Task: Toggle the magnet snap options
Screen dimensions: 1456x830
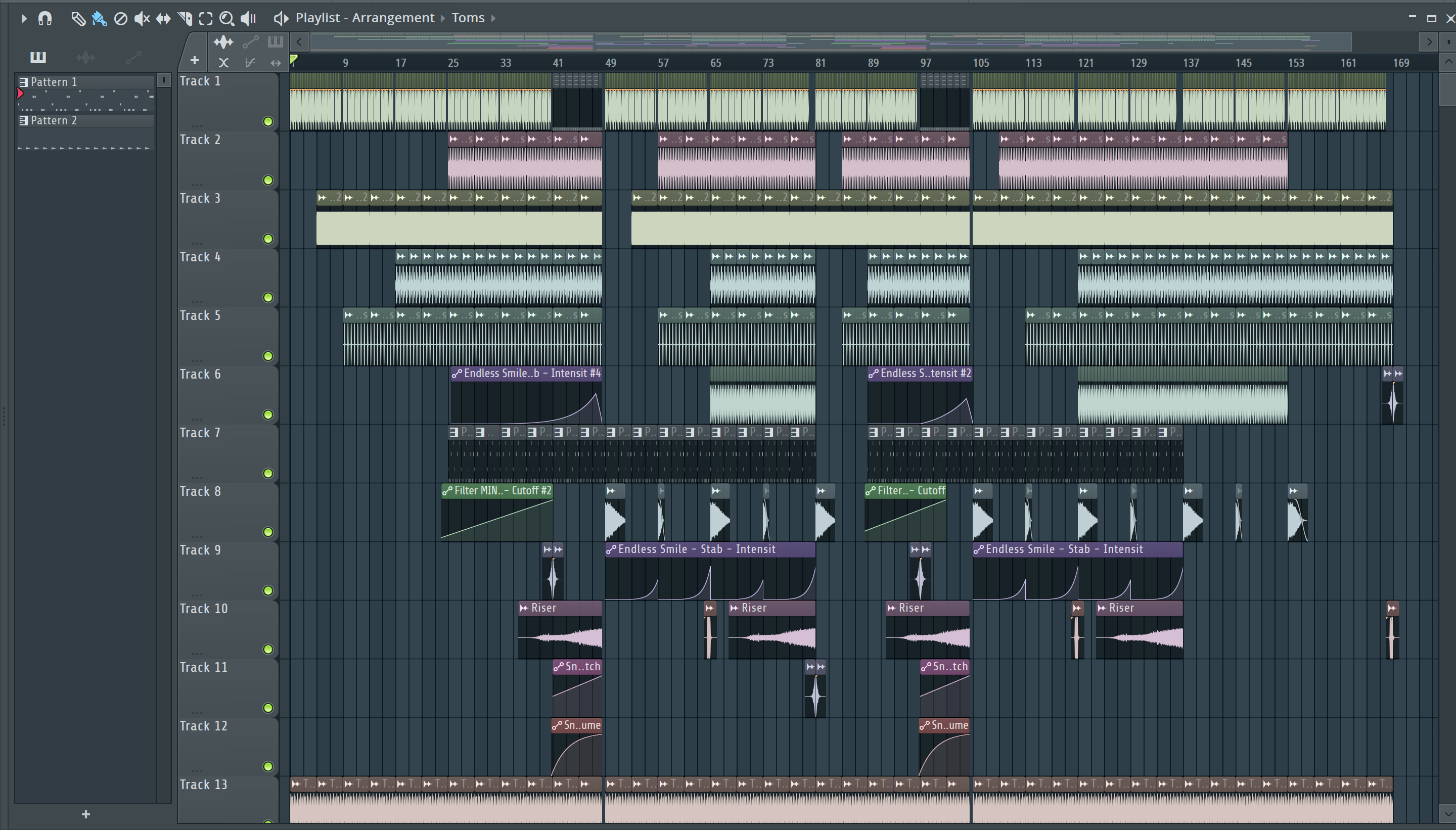Action: [x=45, y=19]
